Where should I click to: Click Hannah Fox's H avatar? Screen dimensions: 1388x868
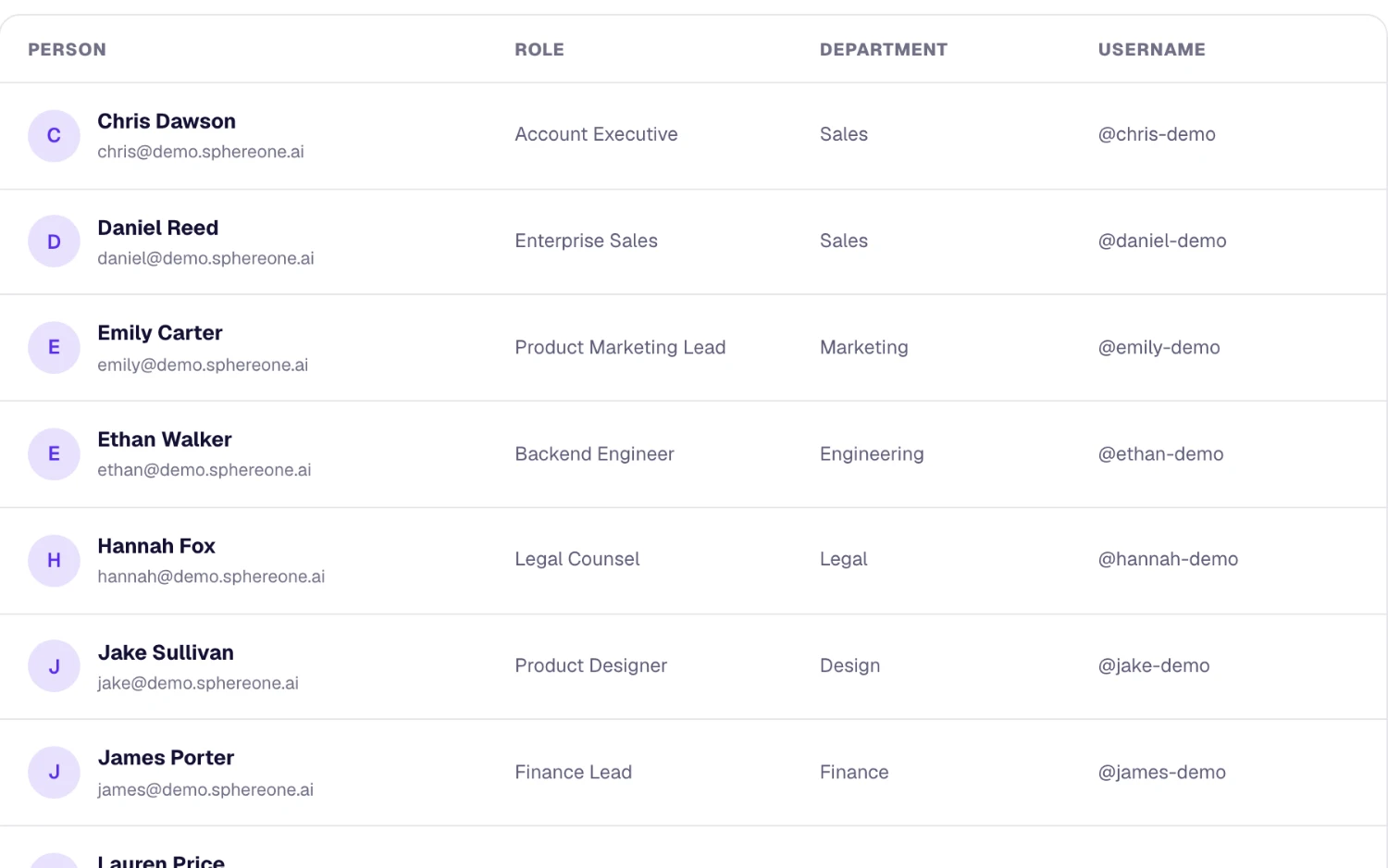point(54,561)
